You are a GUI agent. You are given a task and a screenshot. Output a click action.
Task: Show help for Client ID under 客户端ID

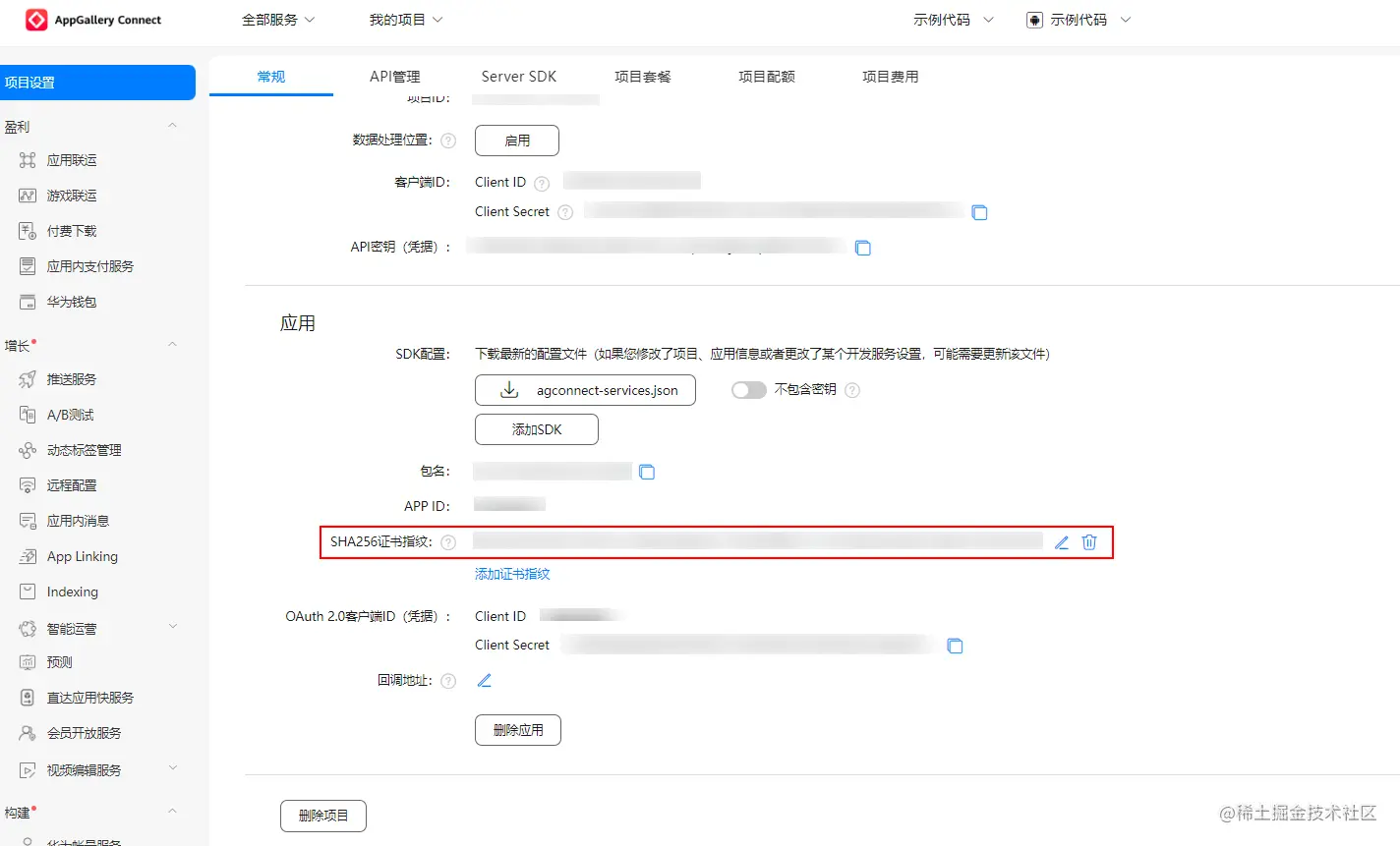pos(542,183)
